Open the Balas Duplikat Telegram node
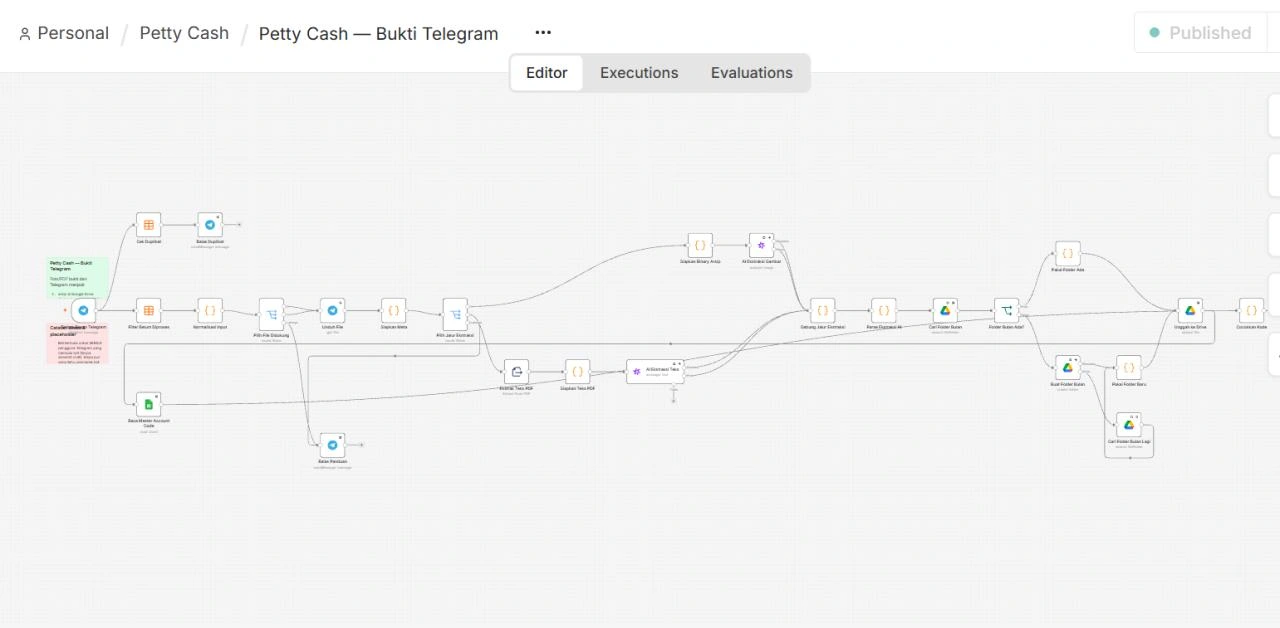Viewport: 1280px width, 628px height. click(x=210, y=225)
